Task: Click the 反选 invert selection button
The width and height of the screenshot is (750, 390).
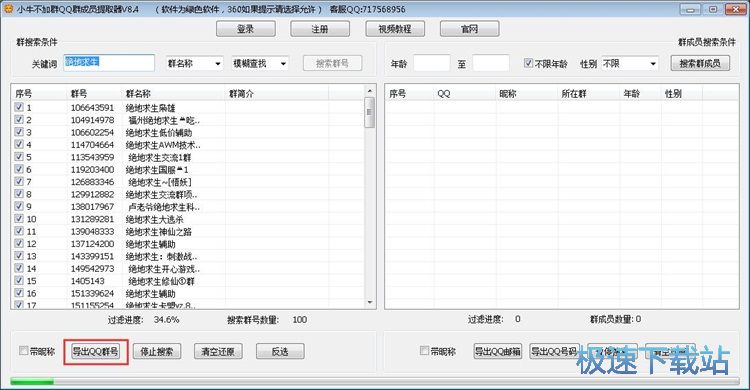Action: [280, 351]
